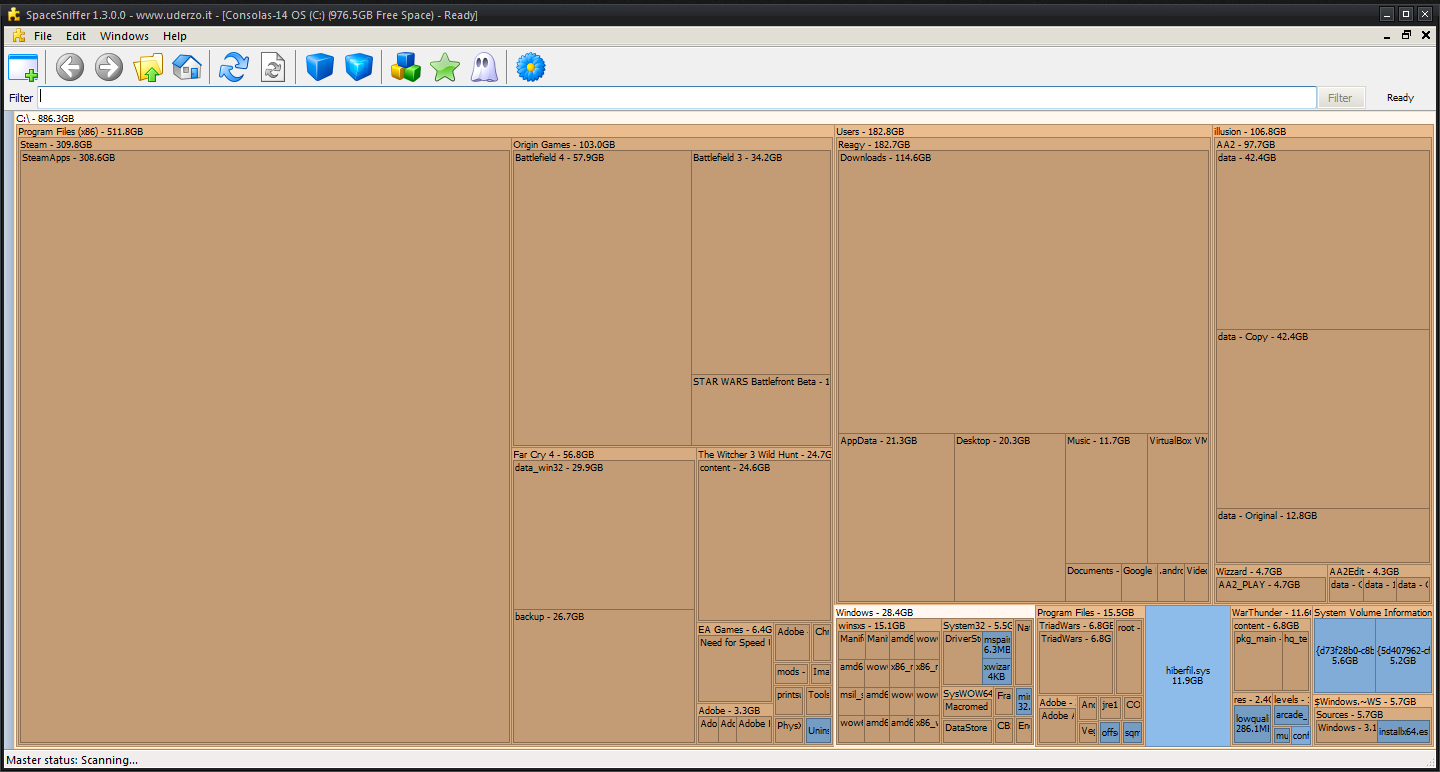Click the Filter button
The height and width of the screenshot is (772, 1440).
pyautogui.click(x=1340, y=97)
